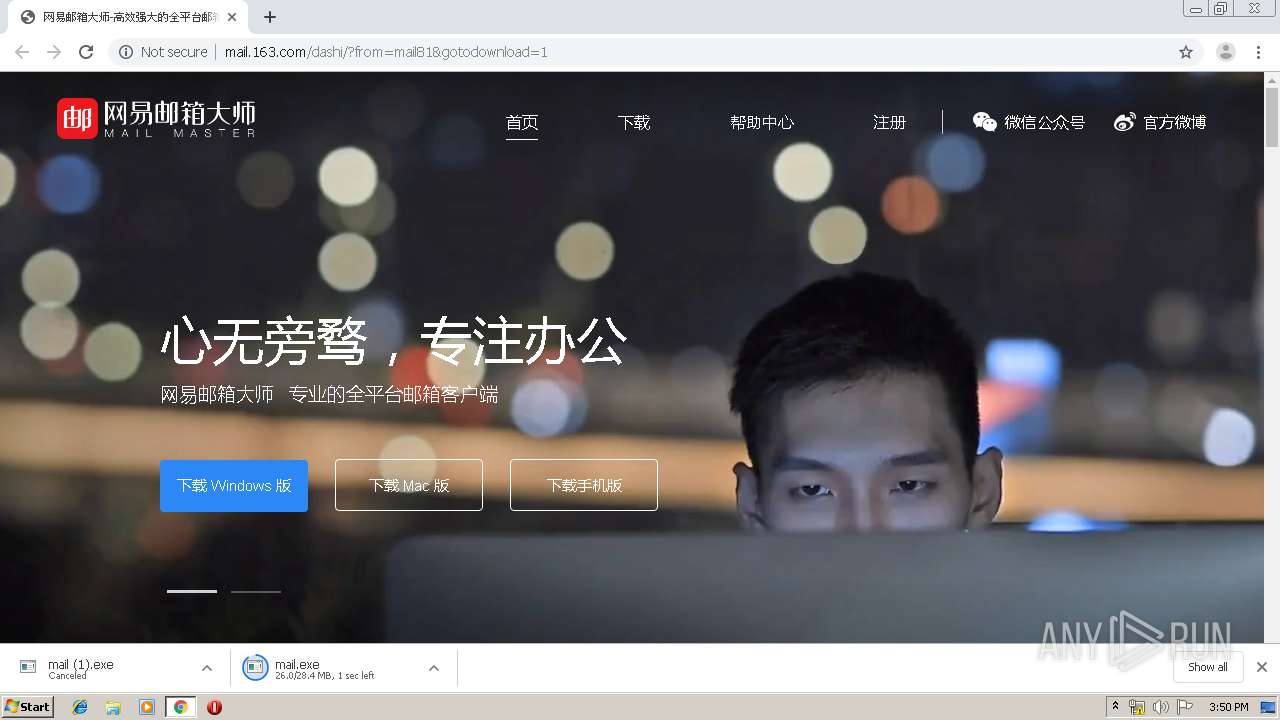
Task: Open the 帮助中心 navigation tab
Action: (762, 122)
